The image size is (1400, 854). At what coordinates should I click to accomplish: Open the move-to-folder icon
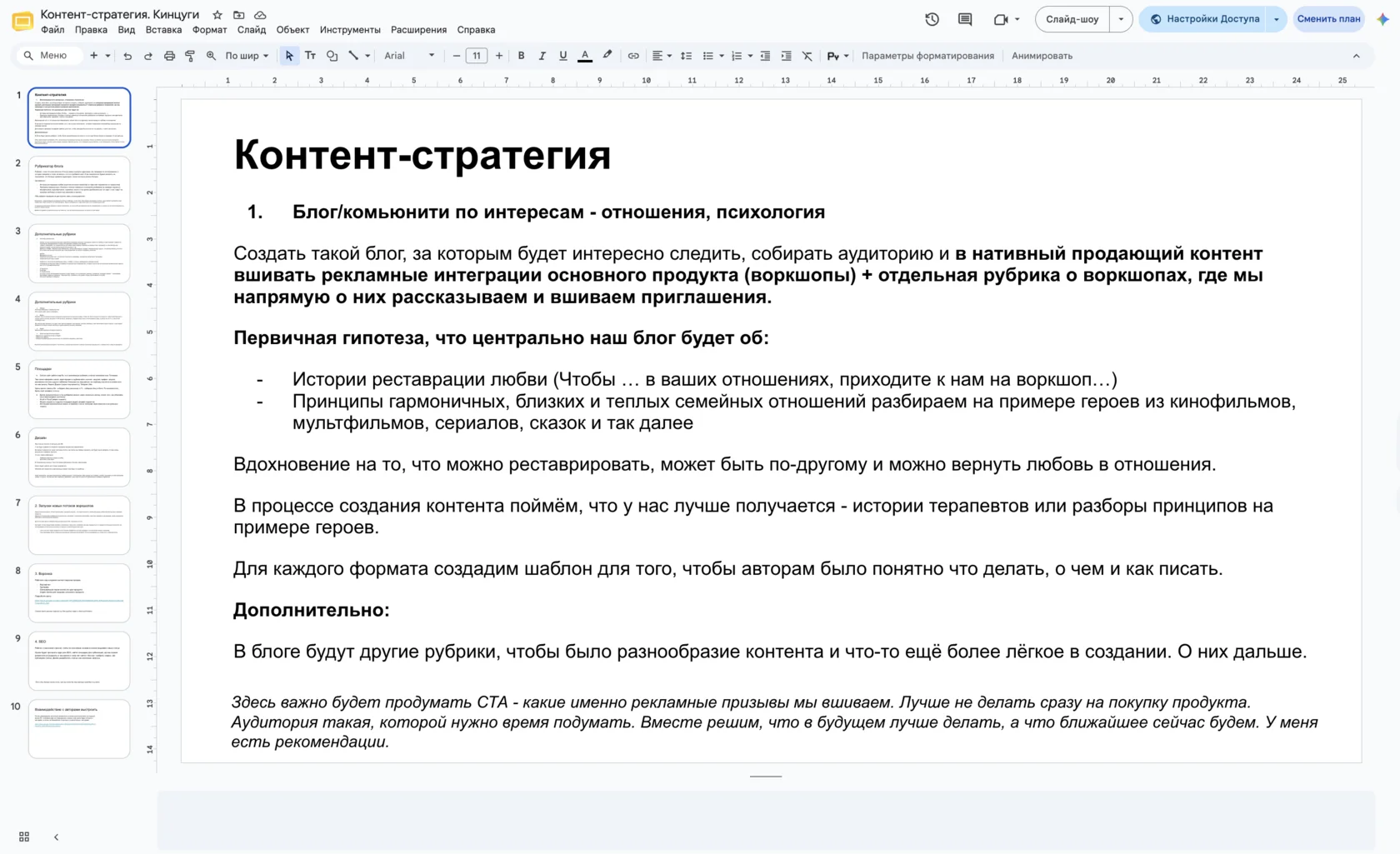(x=239, y=15)
